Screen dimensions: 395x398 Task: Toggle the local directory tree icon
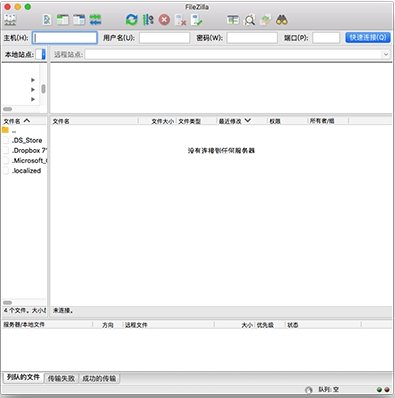point(63,20)
